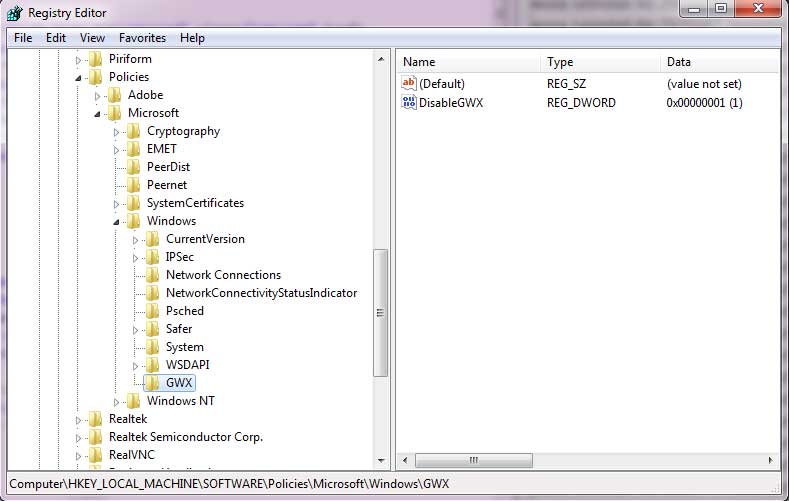Click the Piriform folder icon
The height and width of the screenshot is (501, 789).
(x=96, y=59)
